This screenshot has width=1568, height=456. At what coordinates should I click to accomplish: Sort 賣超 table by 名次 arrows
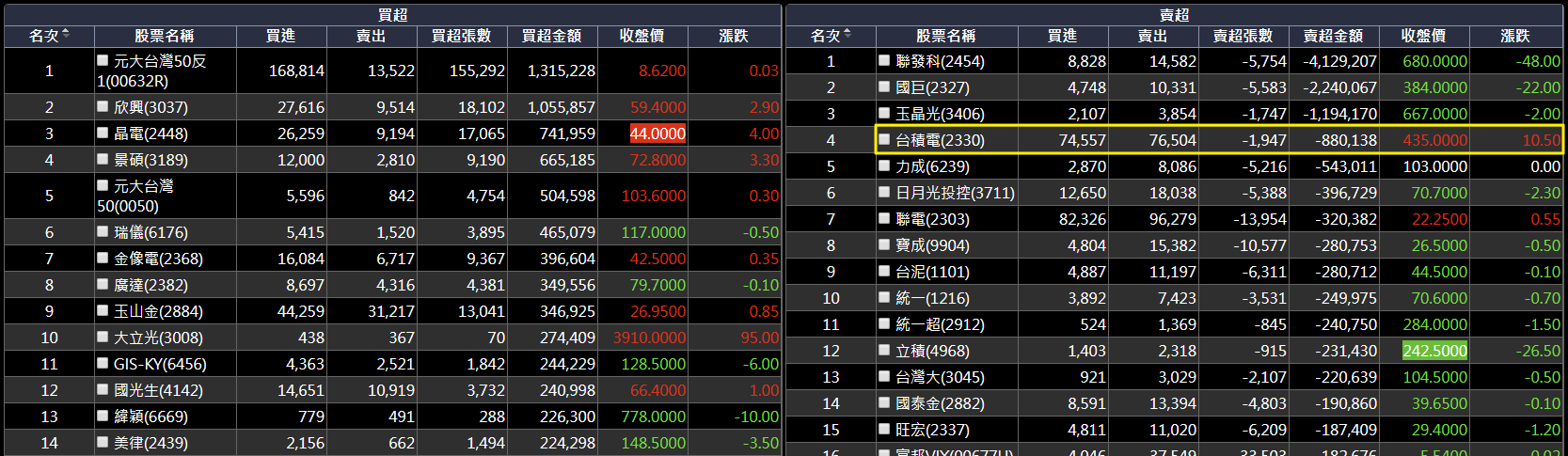coord(847,35)
